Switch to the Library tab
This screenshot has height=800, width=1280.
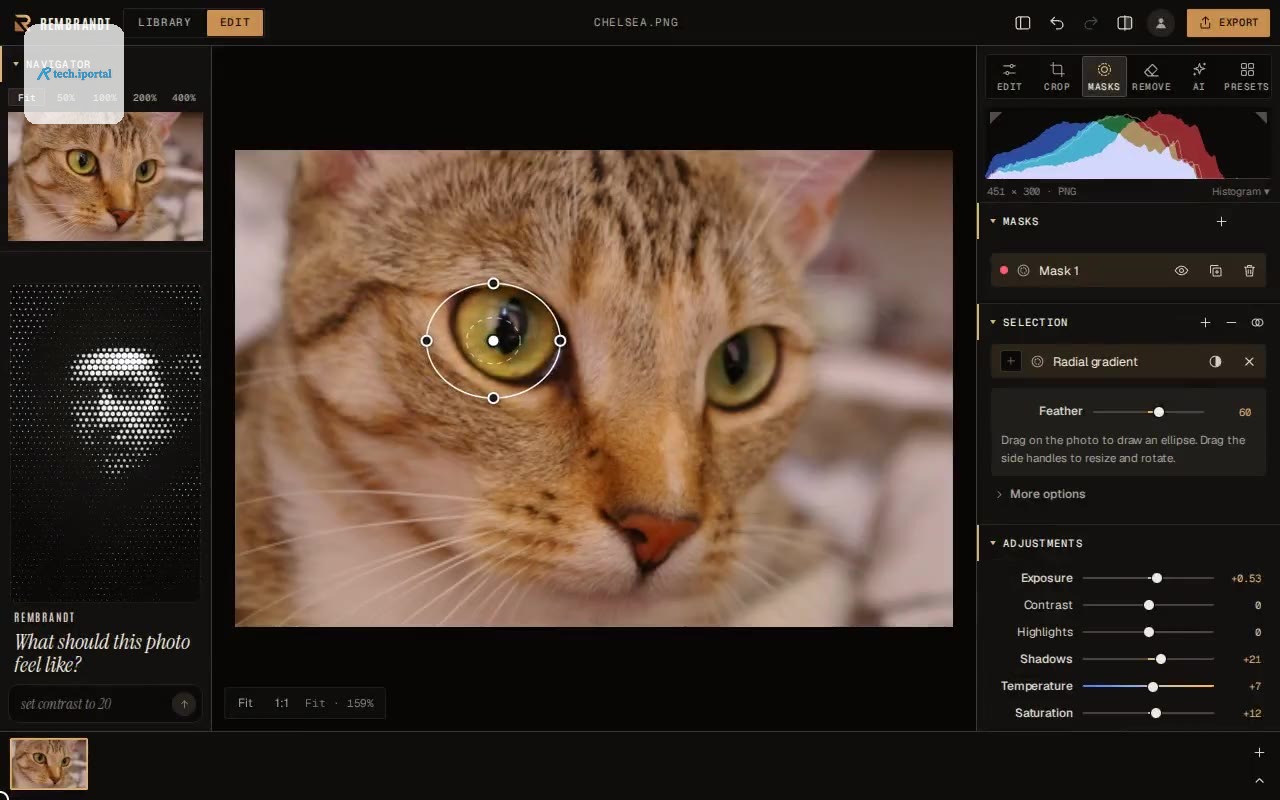tap(165, 22)
